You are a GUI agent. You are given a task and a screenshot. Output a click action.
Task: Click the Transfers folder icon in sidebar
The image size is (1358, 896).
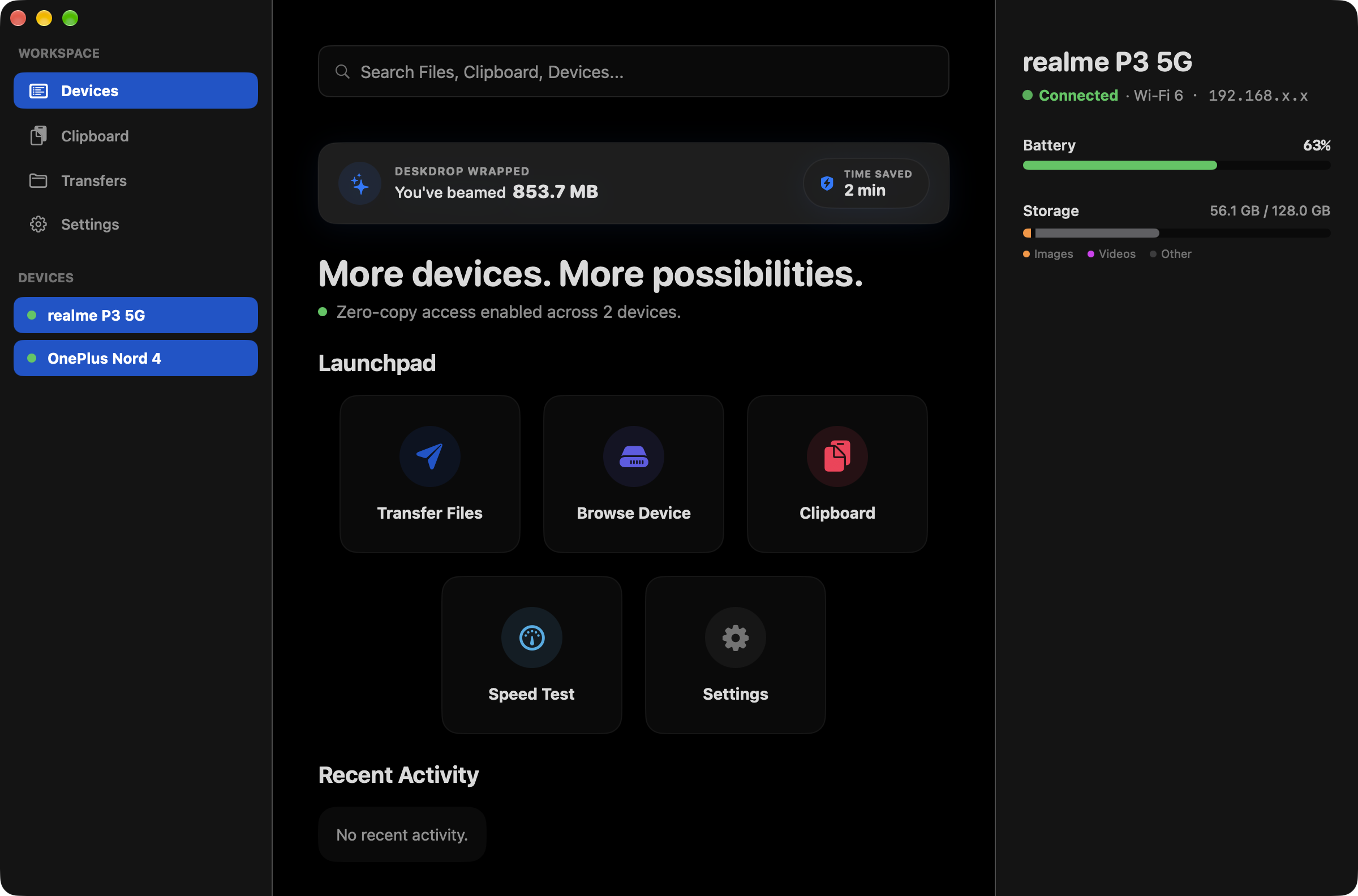pyautogui.click(x=38, y=180)
